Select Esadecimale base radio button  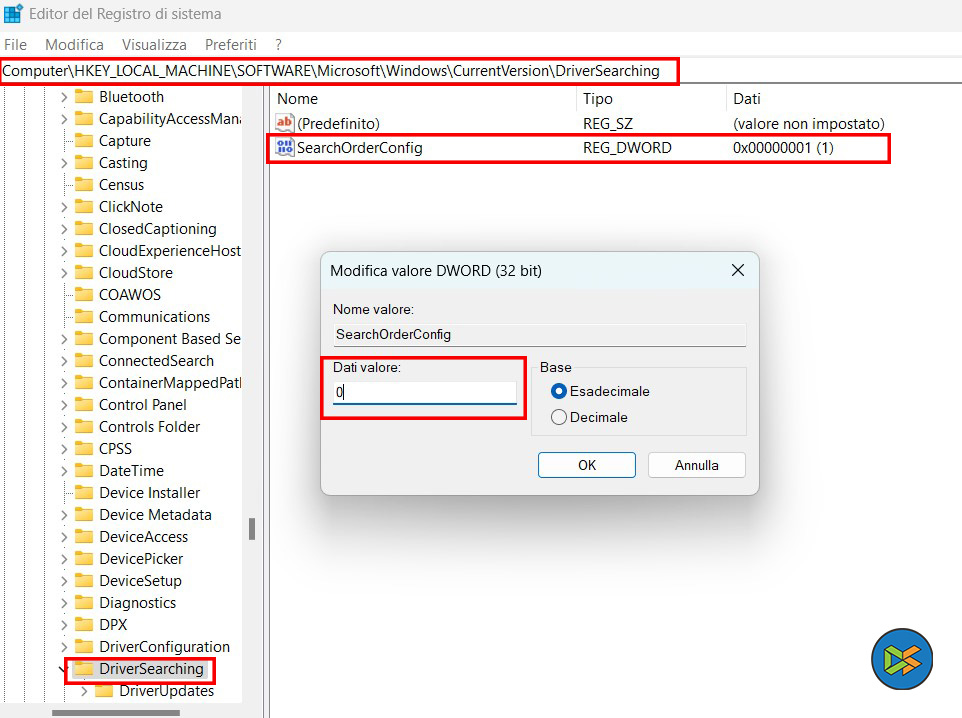[558, 391]
